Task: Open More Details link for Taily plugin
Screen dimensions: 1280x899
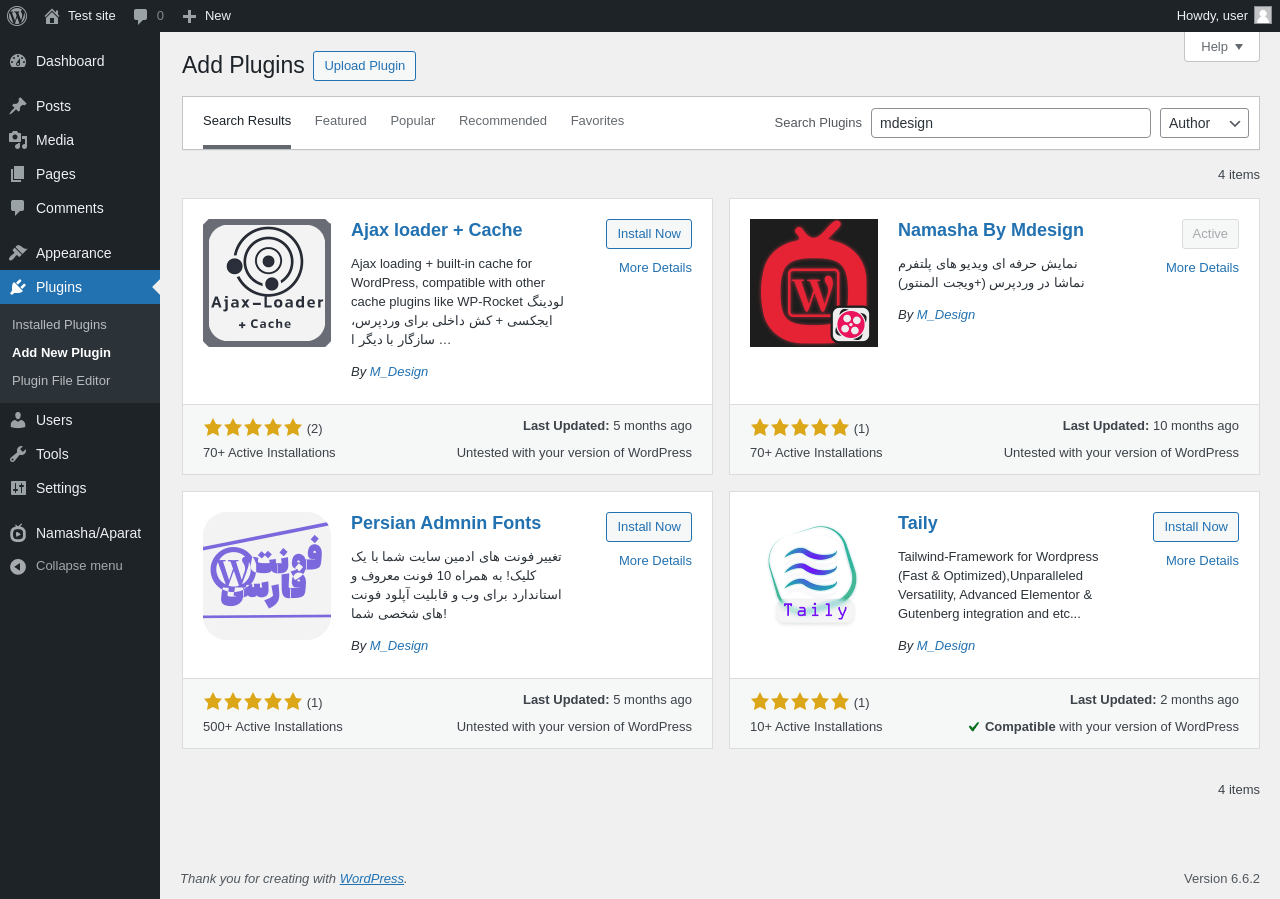Action: click(1202, 561)
